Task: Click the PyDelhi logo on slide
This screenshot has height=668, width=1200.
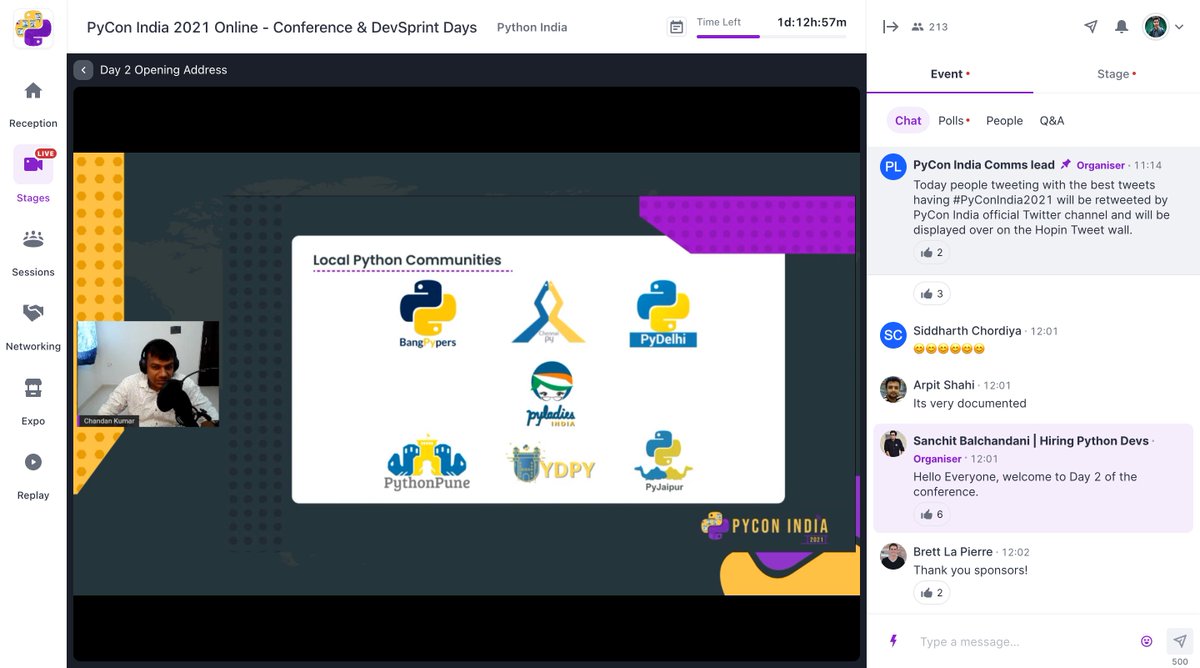Action: (663, 314)
